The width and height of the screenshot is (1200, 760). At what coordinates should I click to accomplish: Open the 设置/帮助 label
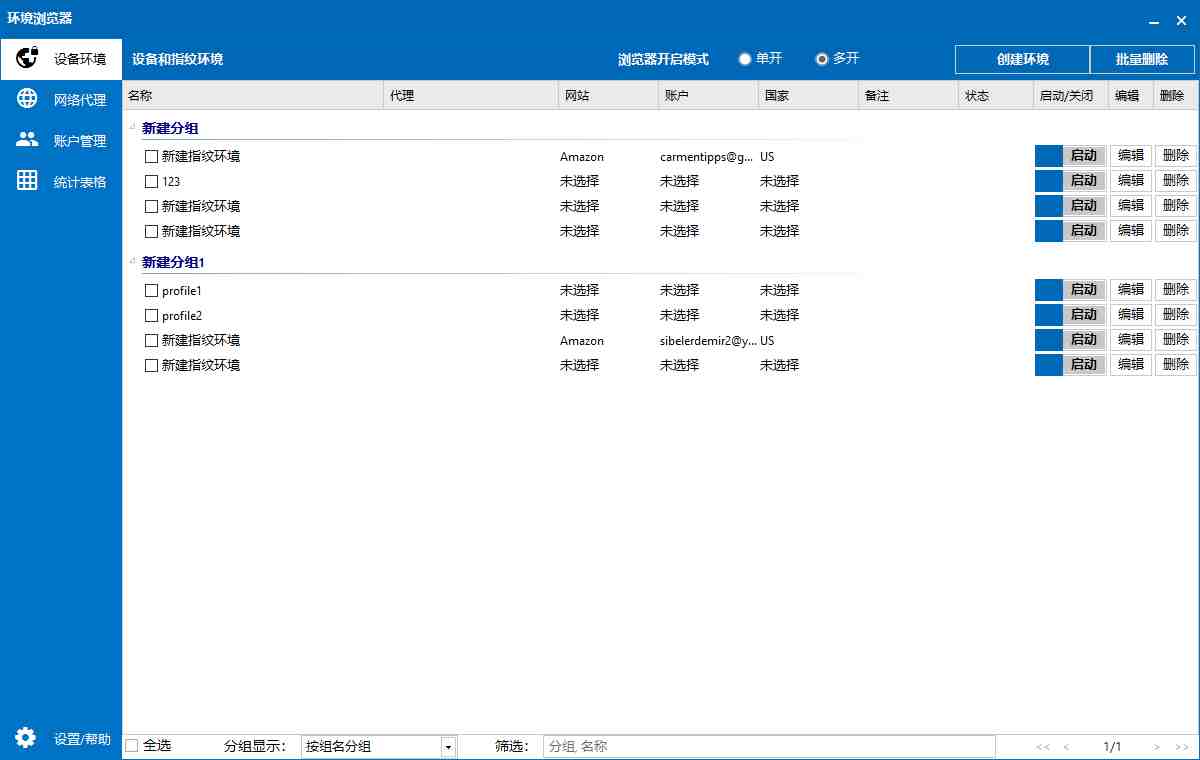82,739
